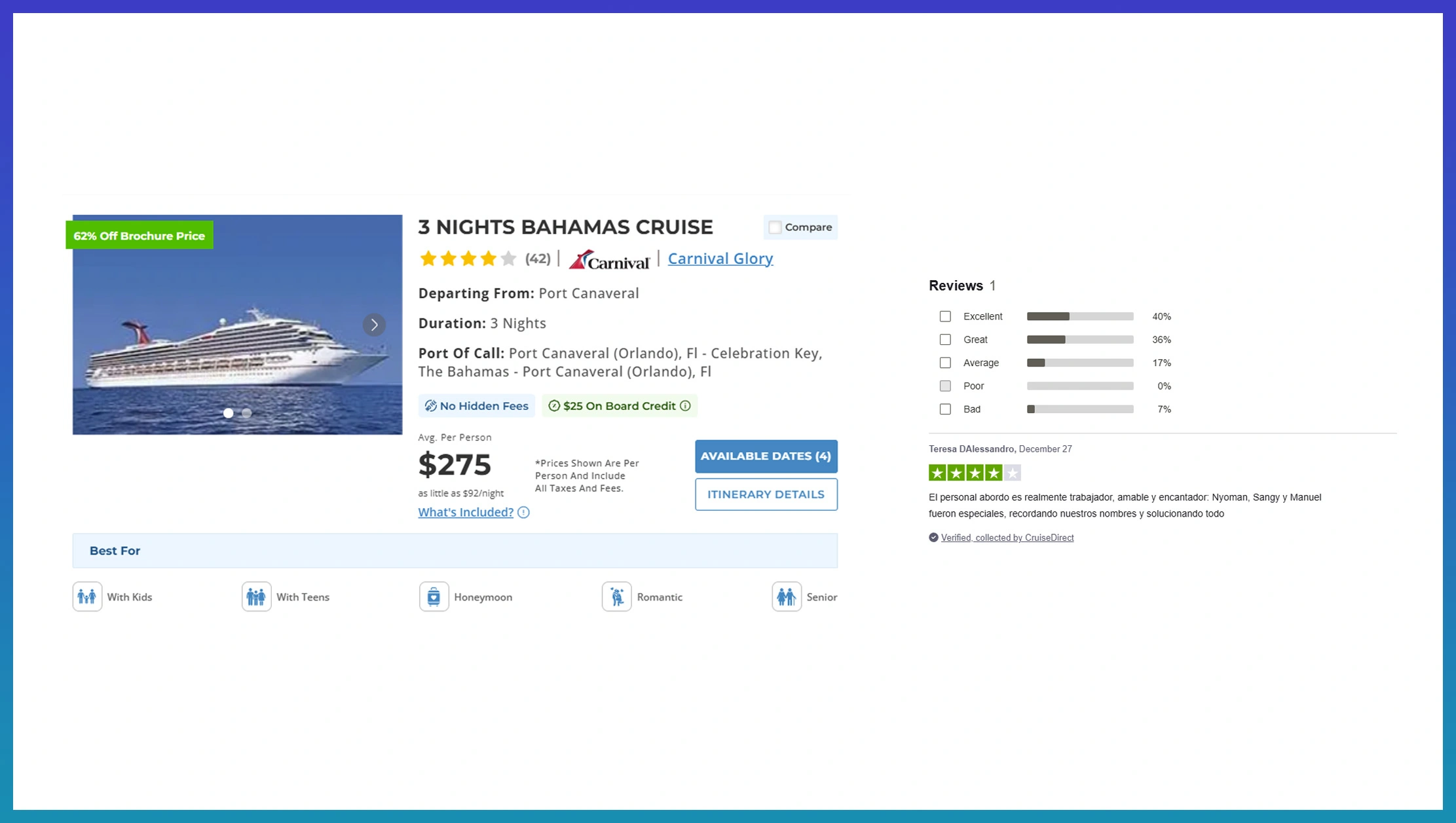Click the 3 Nights Bahamas Cruise title
Screen dimensions: 1456x823
coord(565,227)
